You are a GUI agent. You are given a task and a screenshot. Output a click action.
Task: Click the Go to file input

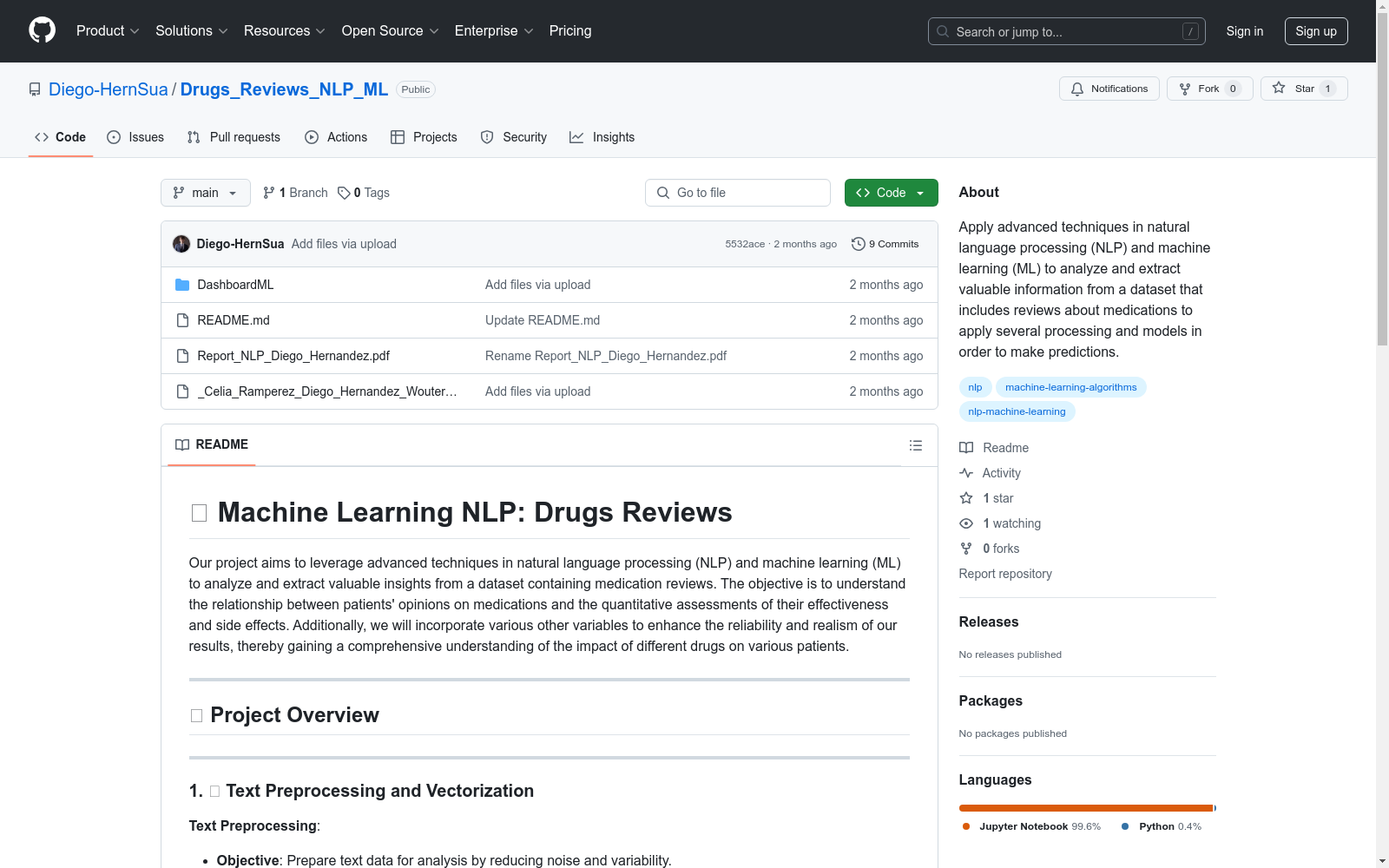pyautogui.click(x=738, y=193)
